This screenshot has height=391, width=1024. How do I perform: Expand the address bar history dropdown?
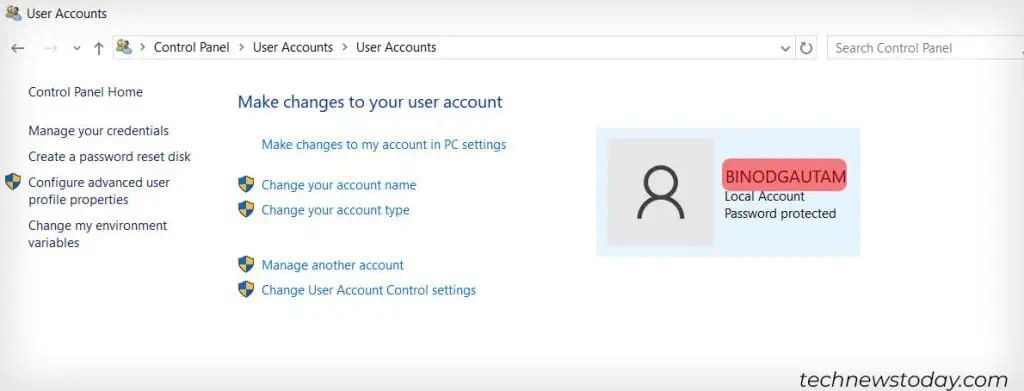pos(786,48)
